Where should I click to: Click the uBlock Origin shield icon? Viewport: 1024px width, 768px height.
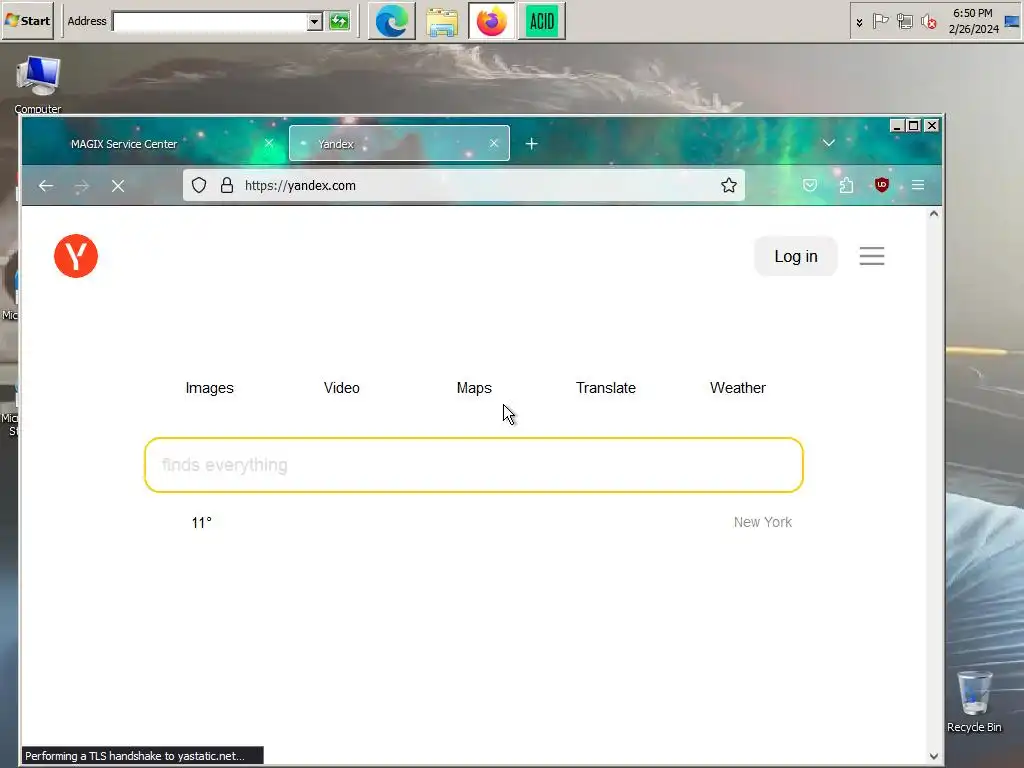click(882, 185)
